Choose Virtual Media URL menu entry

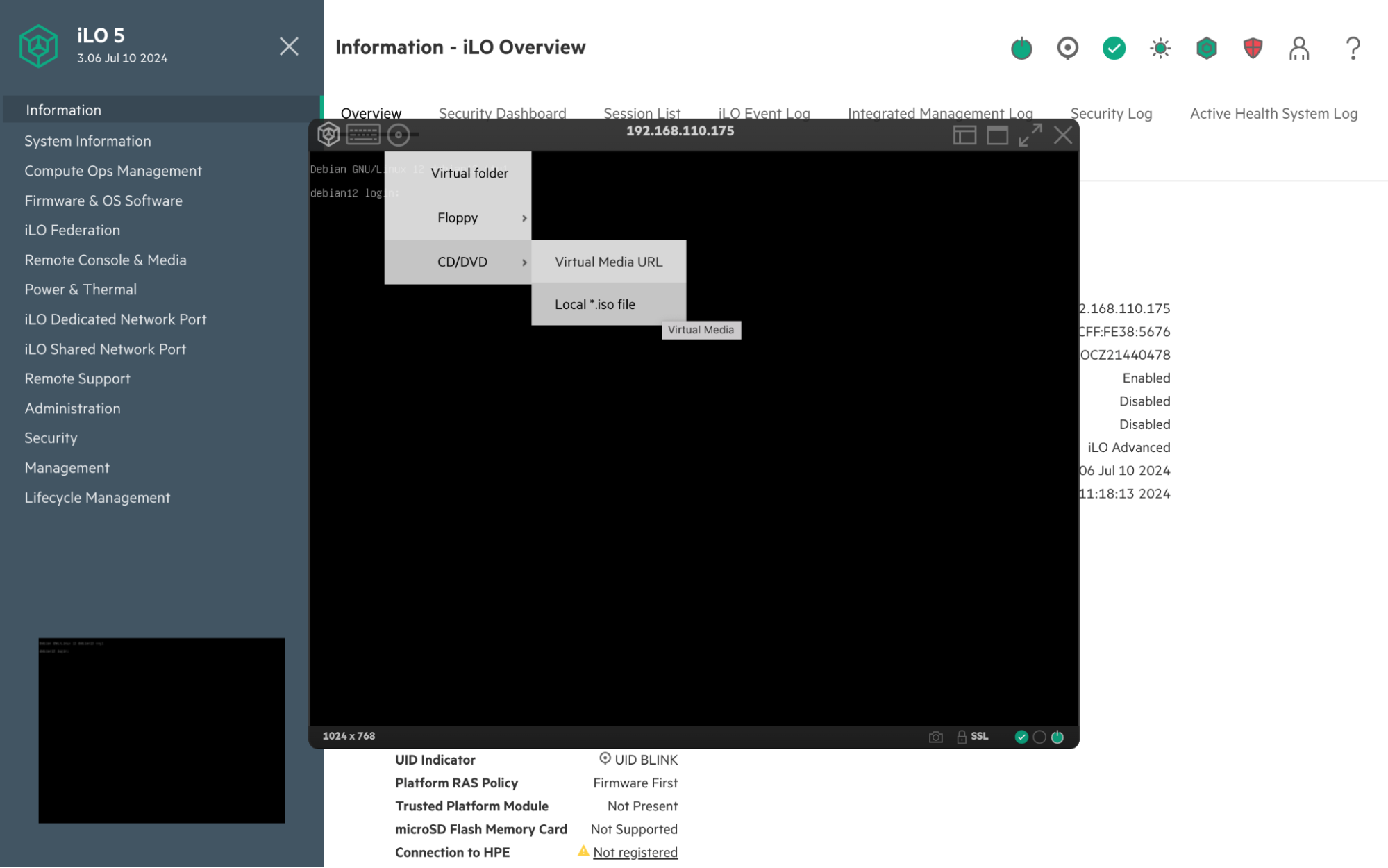pyautogui.click(x=608, y=262)
